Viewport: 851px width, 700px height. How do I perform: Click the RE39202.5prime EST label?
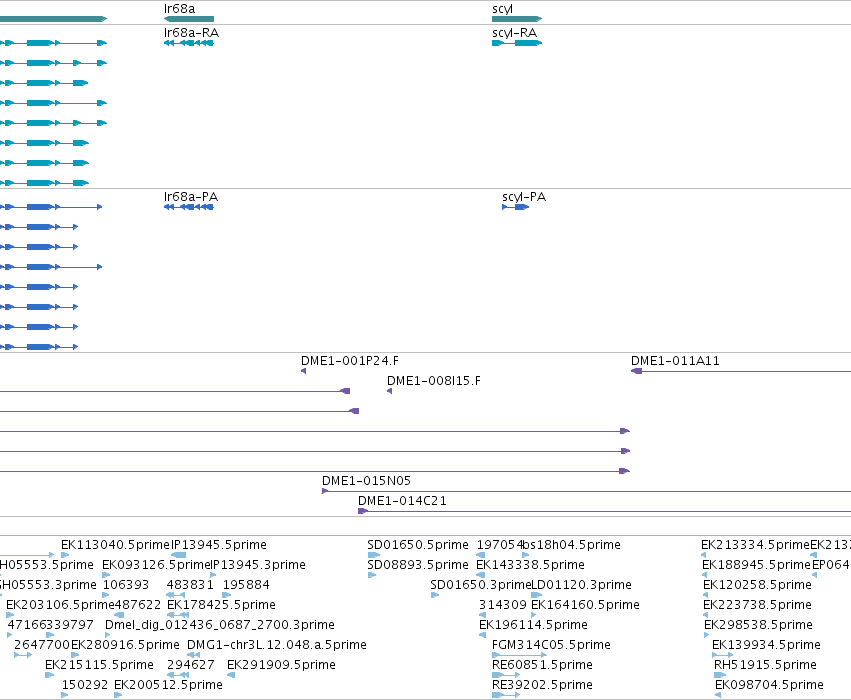coord(542,685)
